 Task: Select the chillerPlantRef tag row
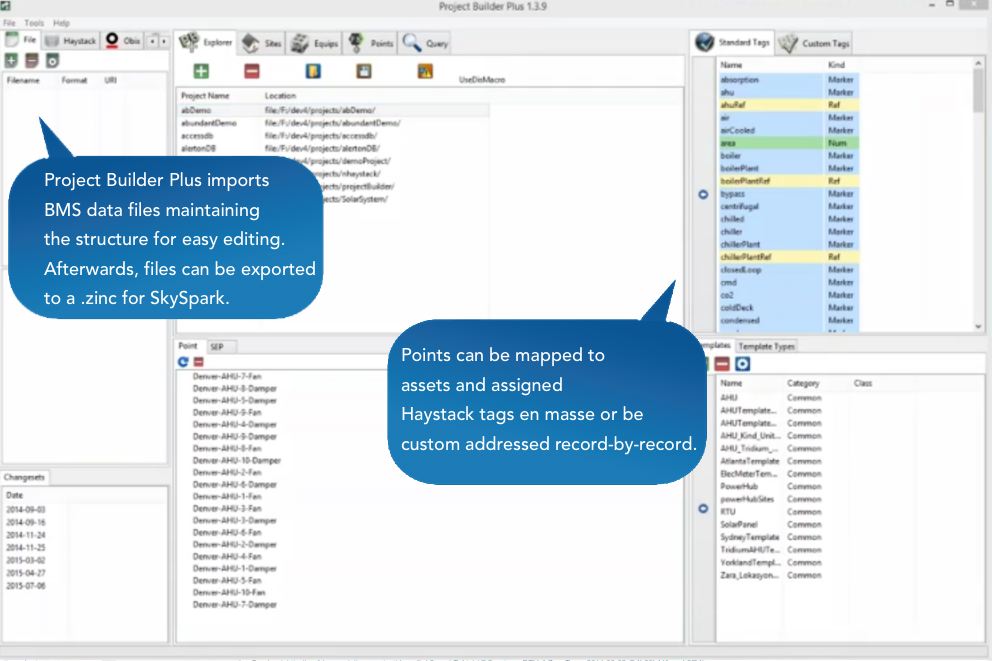click(788, 257)
